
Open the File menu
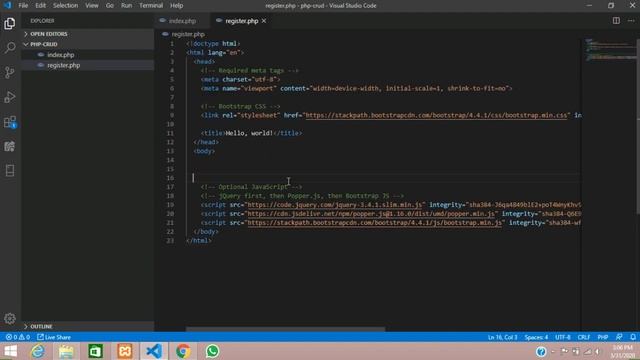[23, 6]
